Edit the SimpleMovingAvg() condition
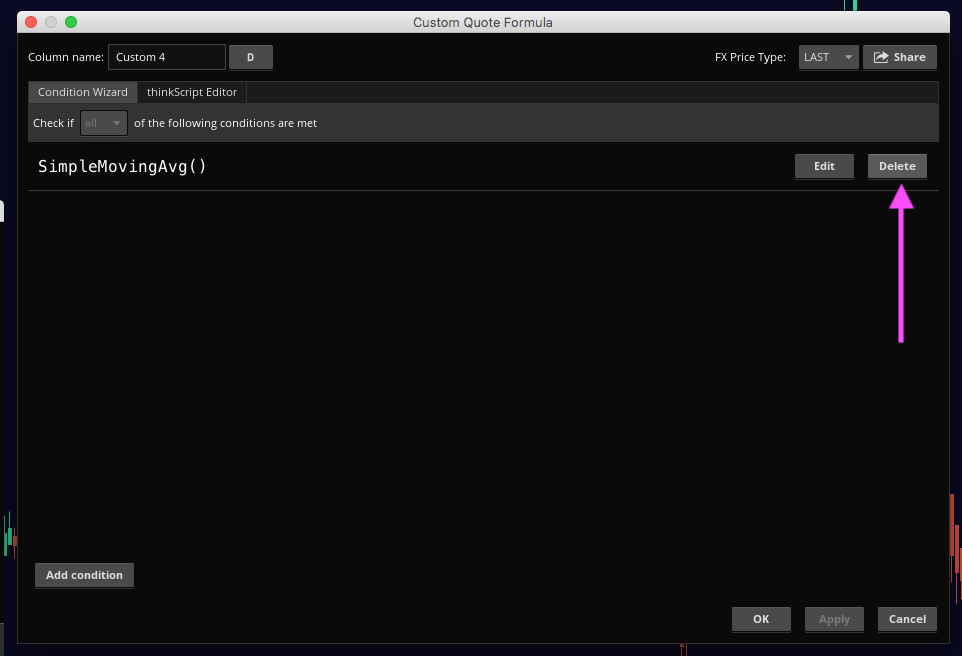Screen dimensions: 962x656 [x=824, y=166]
